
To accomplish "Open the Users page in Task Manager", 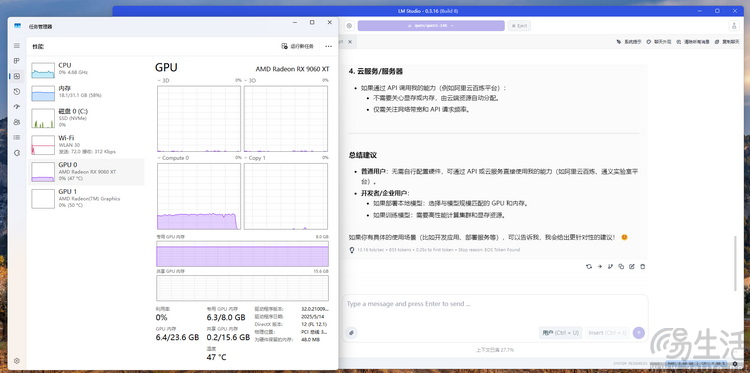I will [x=17, y=122].
